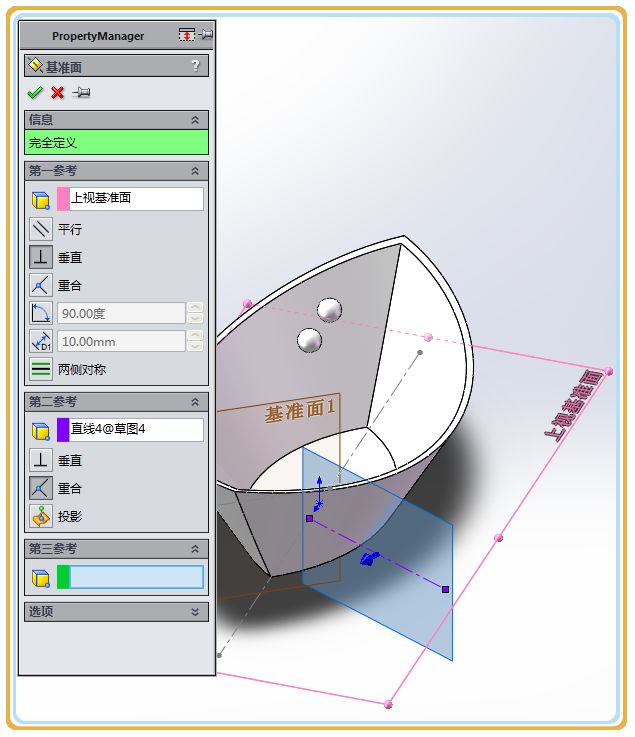Select 平行 constraint in first reference
This screenshot has height=737, width=635.
41,229
